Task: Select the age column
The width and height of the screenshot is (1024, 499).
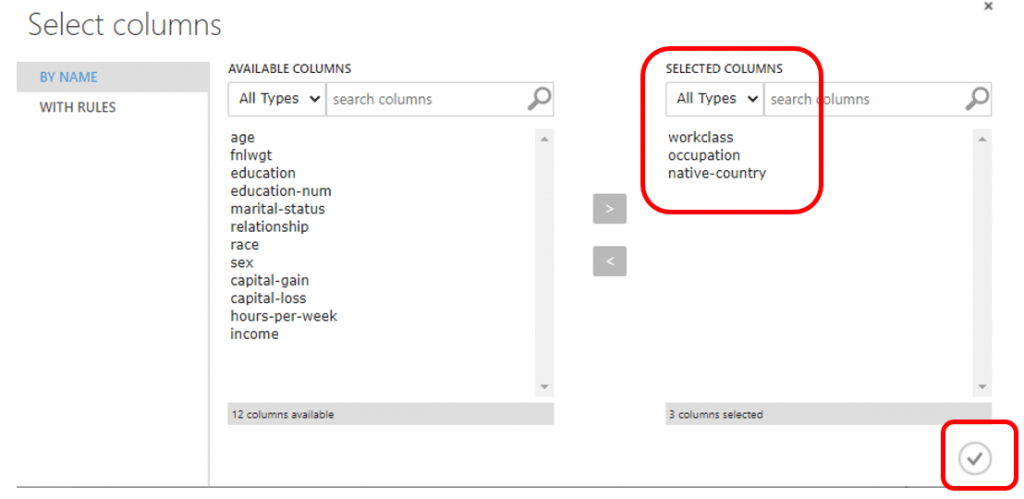Action: tap(242, 138)
